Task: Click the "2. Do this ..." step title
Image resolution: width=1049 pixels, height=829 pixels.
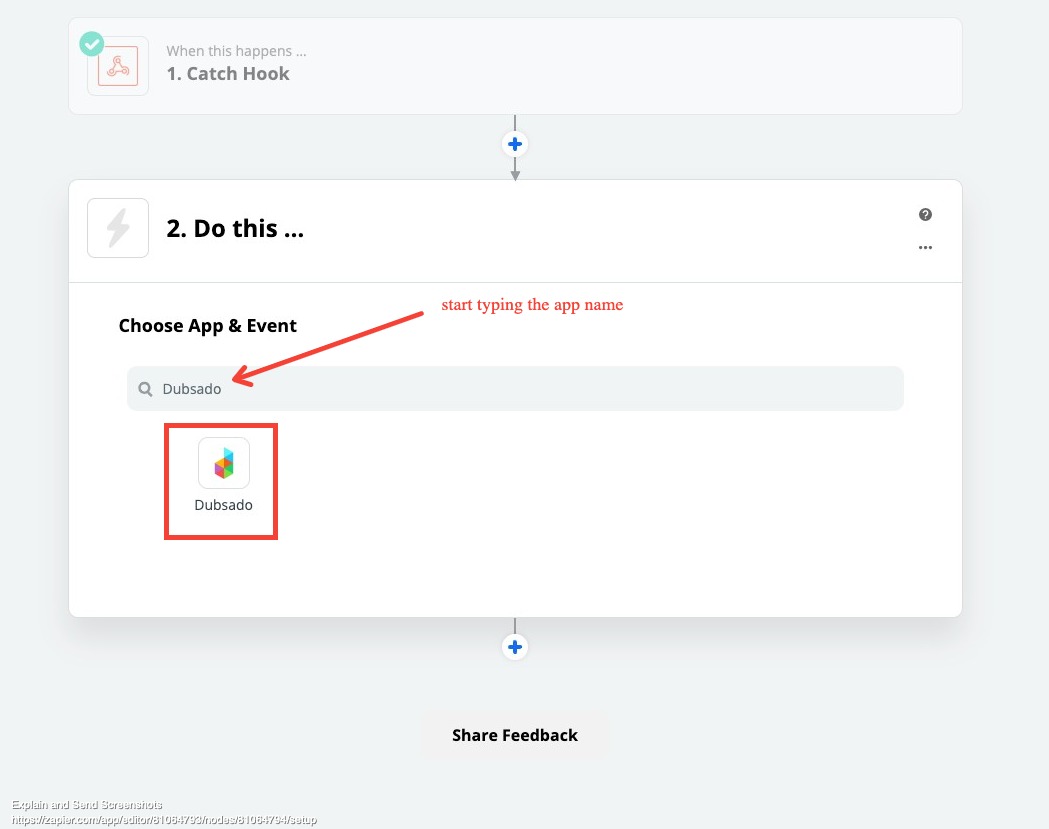Action: pos(235,229)
